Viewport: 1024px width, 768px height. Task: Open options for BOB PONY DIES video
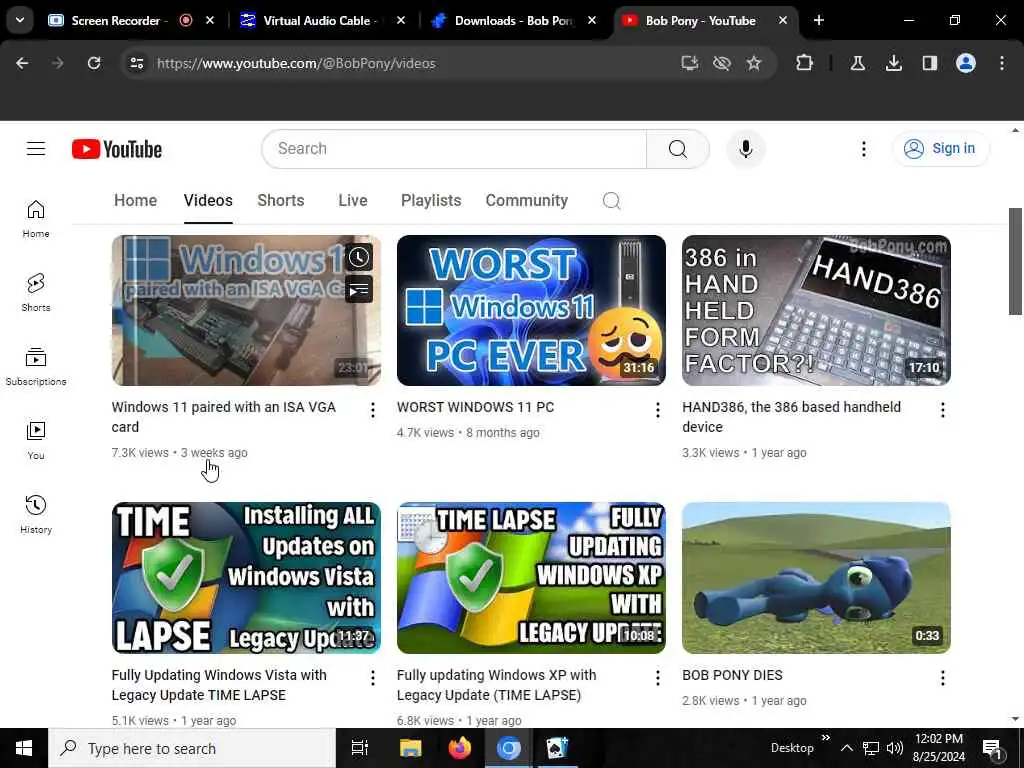(x=942, y=678)
